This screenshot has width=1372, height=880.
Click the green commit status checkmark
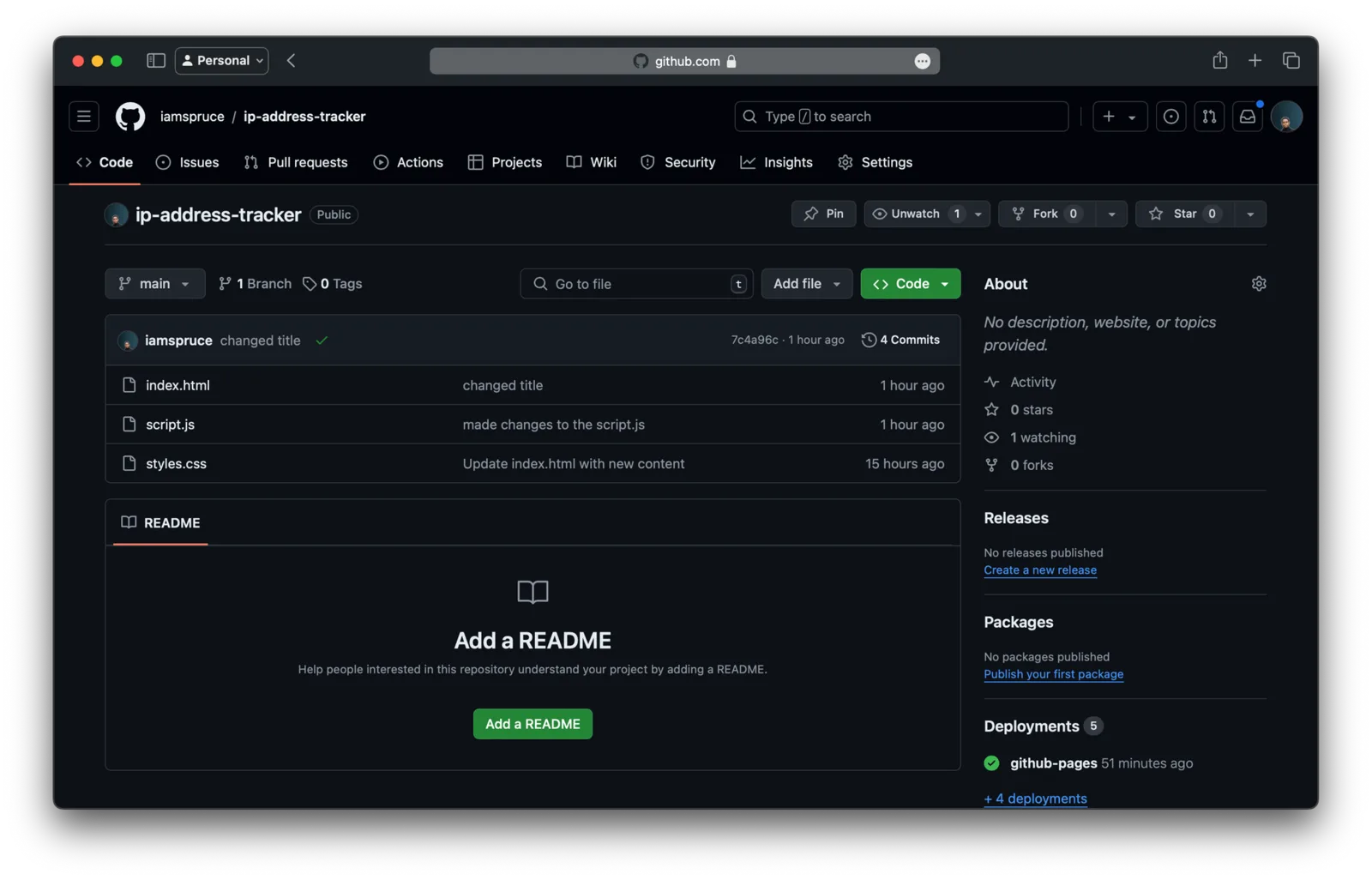(x=322, y=341)
